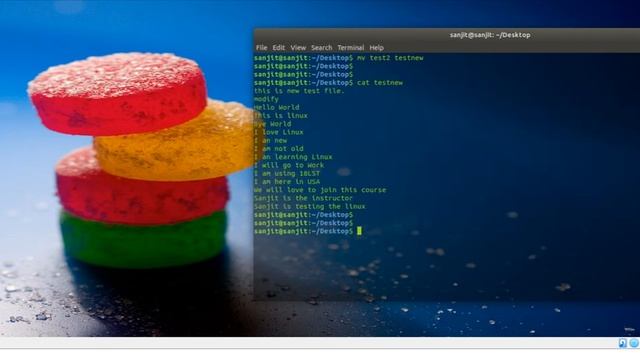Click the output line 'modify'
Image resolution: width=640 pixels, height=360 pixels.
pos(266,99)
